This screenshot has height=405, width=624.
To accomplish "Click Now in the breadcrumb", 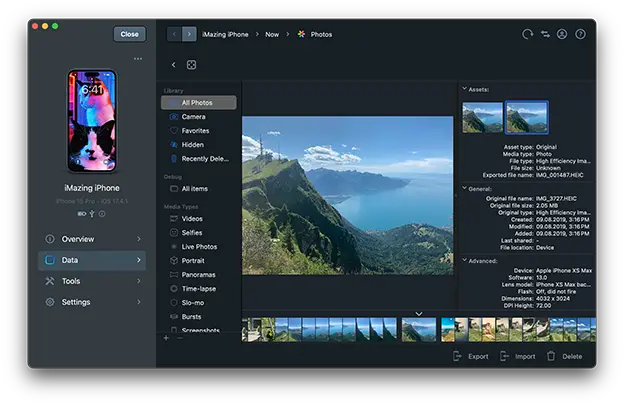I will [x=272, y=35].
